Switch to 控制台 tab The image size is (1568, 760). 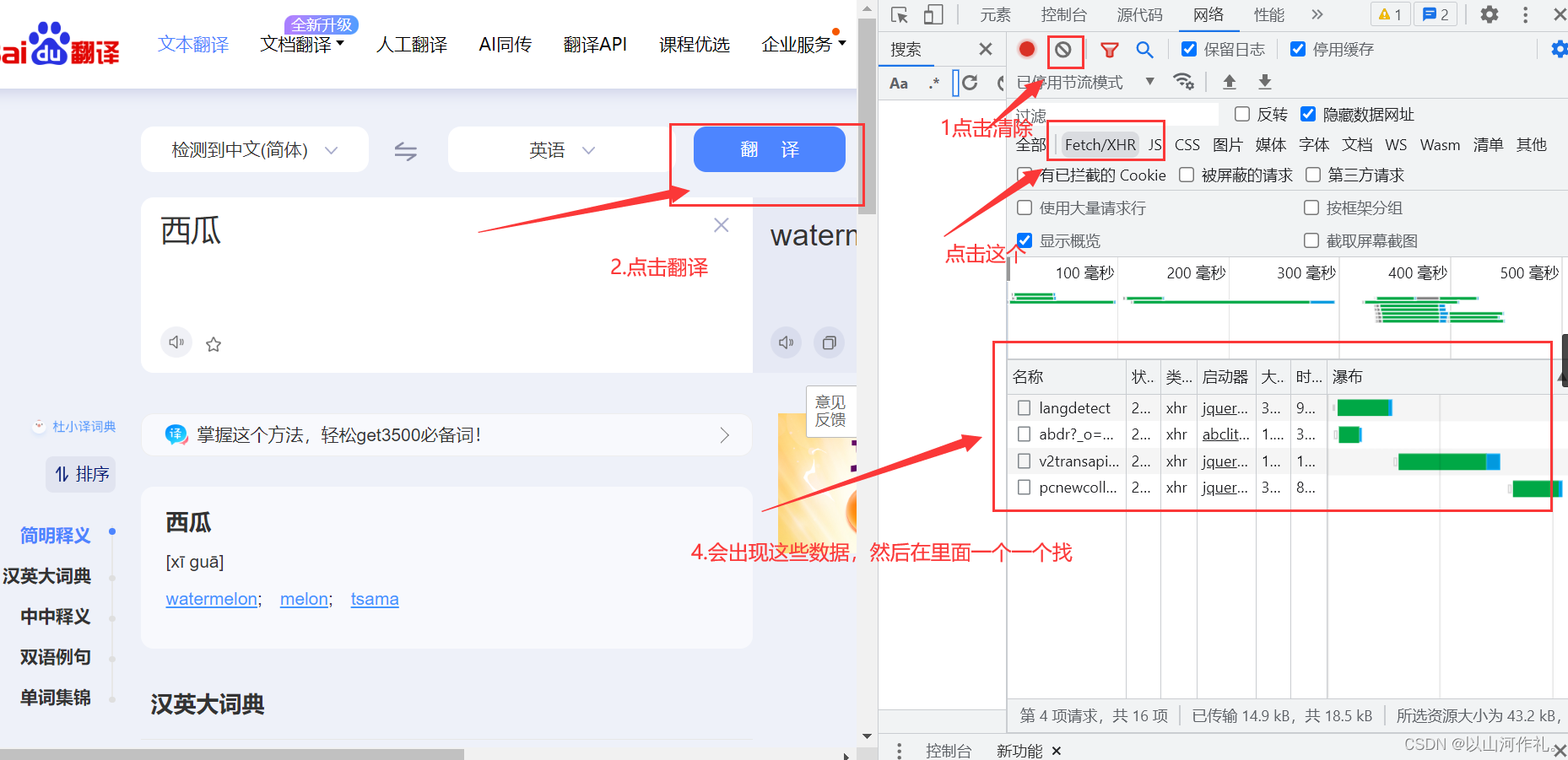pyautogui.click(x=1063, y=14)
